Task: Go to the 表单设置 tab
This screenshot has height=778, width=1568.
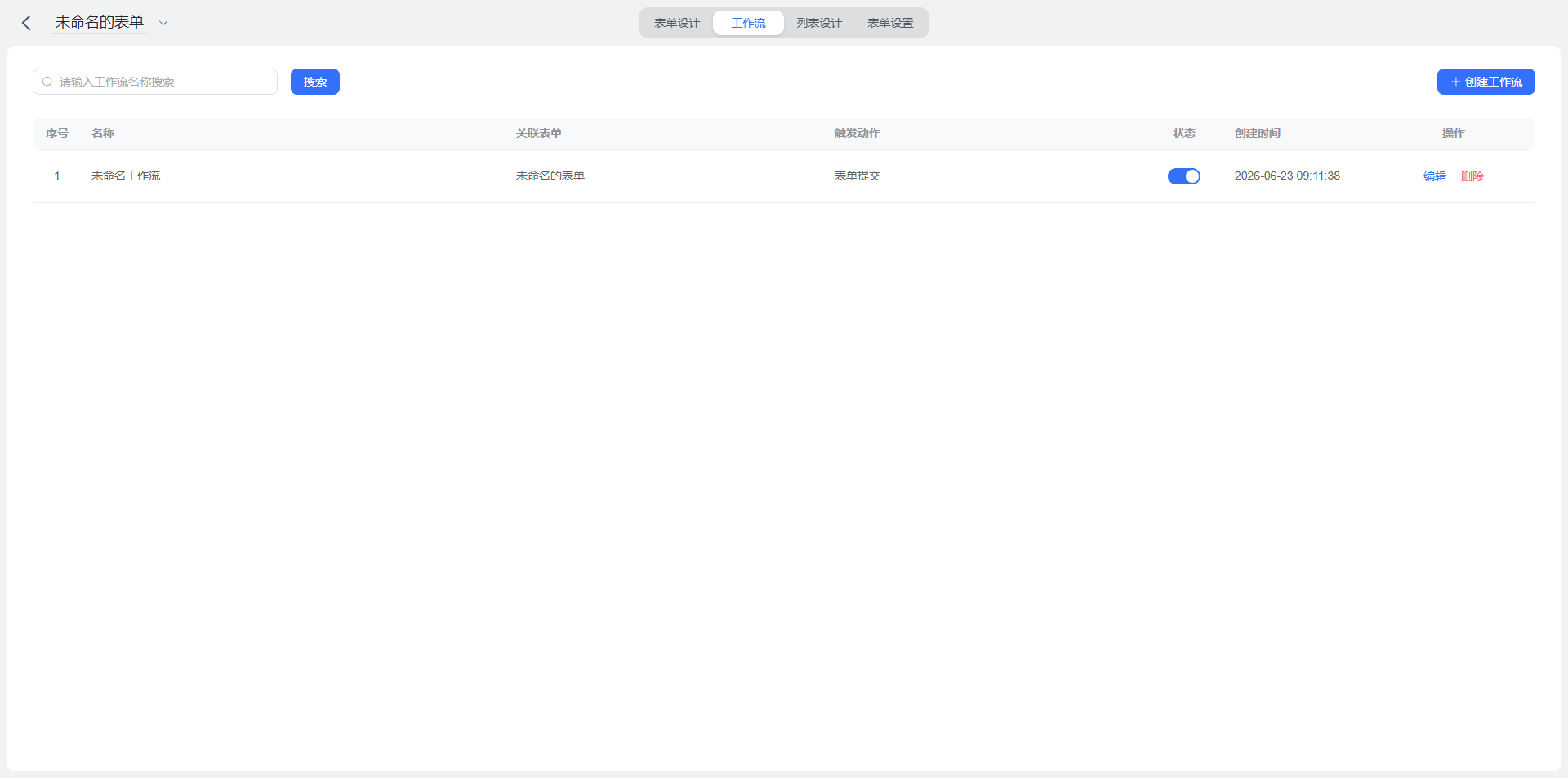Action: [x=890, y=23]
